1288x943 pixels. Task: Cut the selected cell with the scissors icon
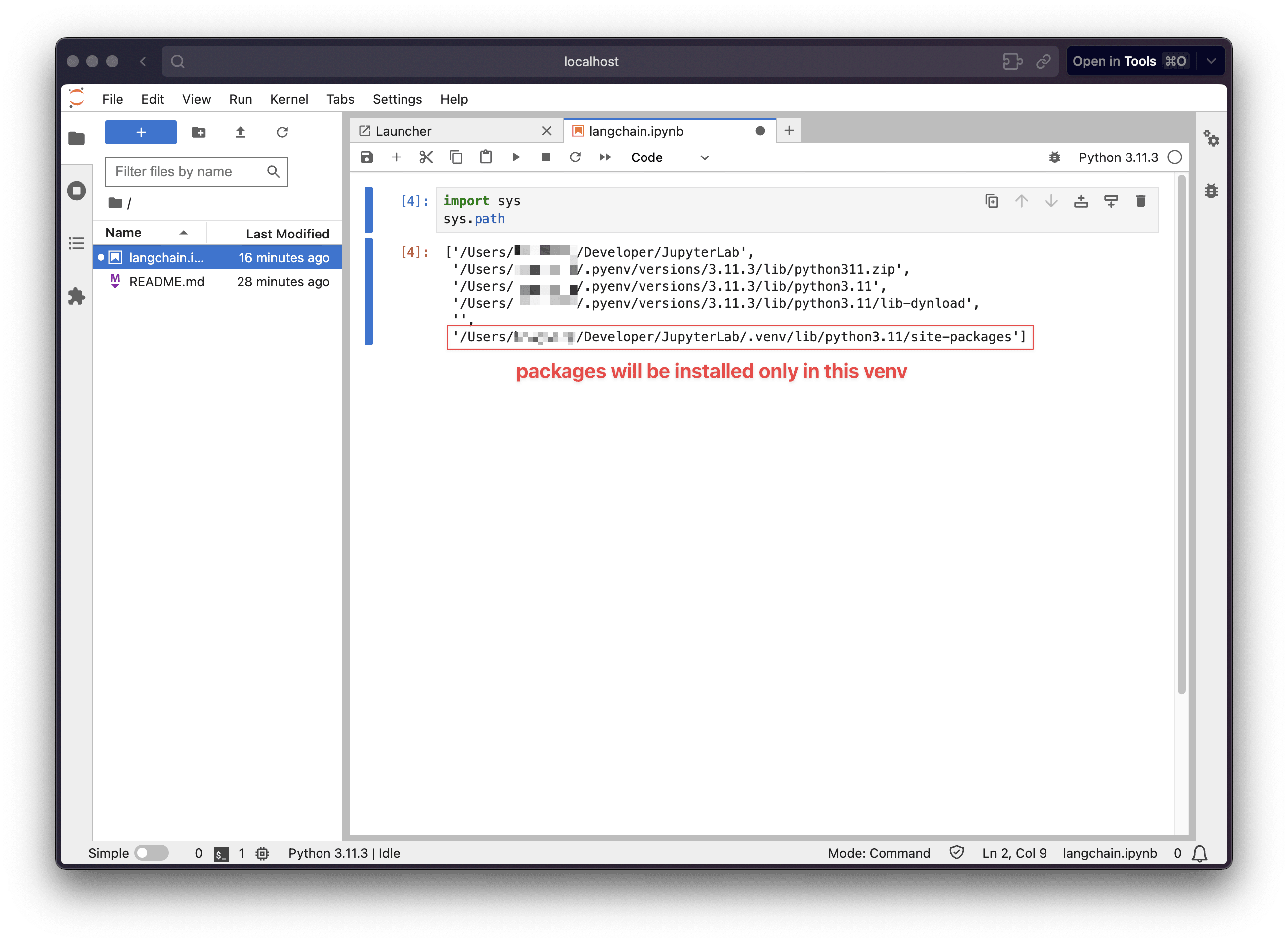[426, 157]
